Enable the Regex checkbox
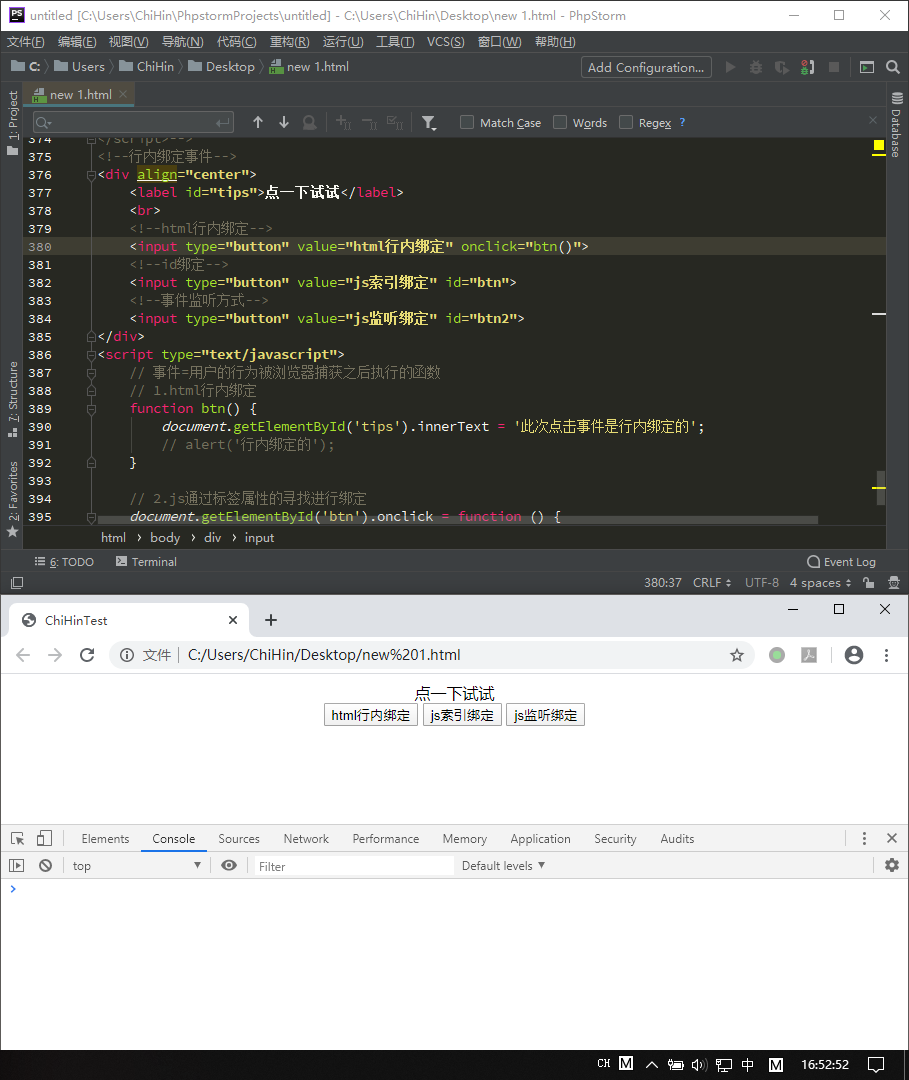Viewport: 909px width, 1080px height. pyautogui.click(x=626, y=122)
